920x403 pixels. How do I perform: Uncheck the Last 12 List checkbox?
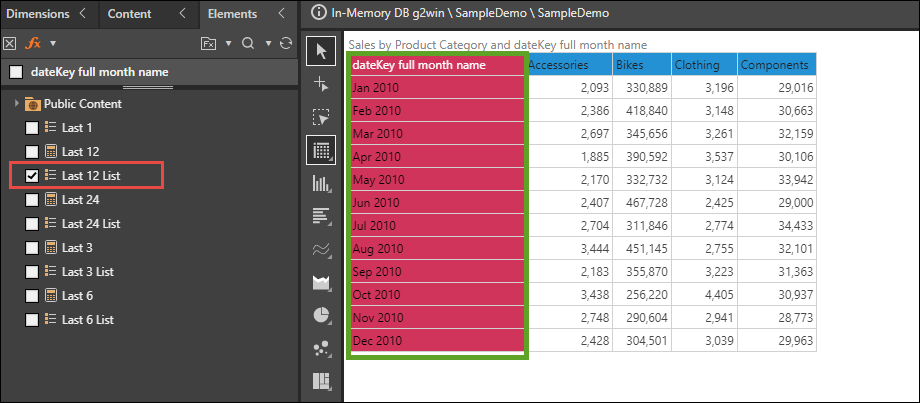coord(32,176)
